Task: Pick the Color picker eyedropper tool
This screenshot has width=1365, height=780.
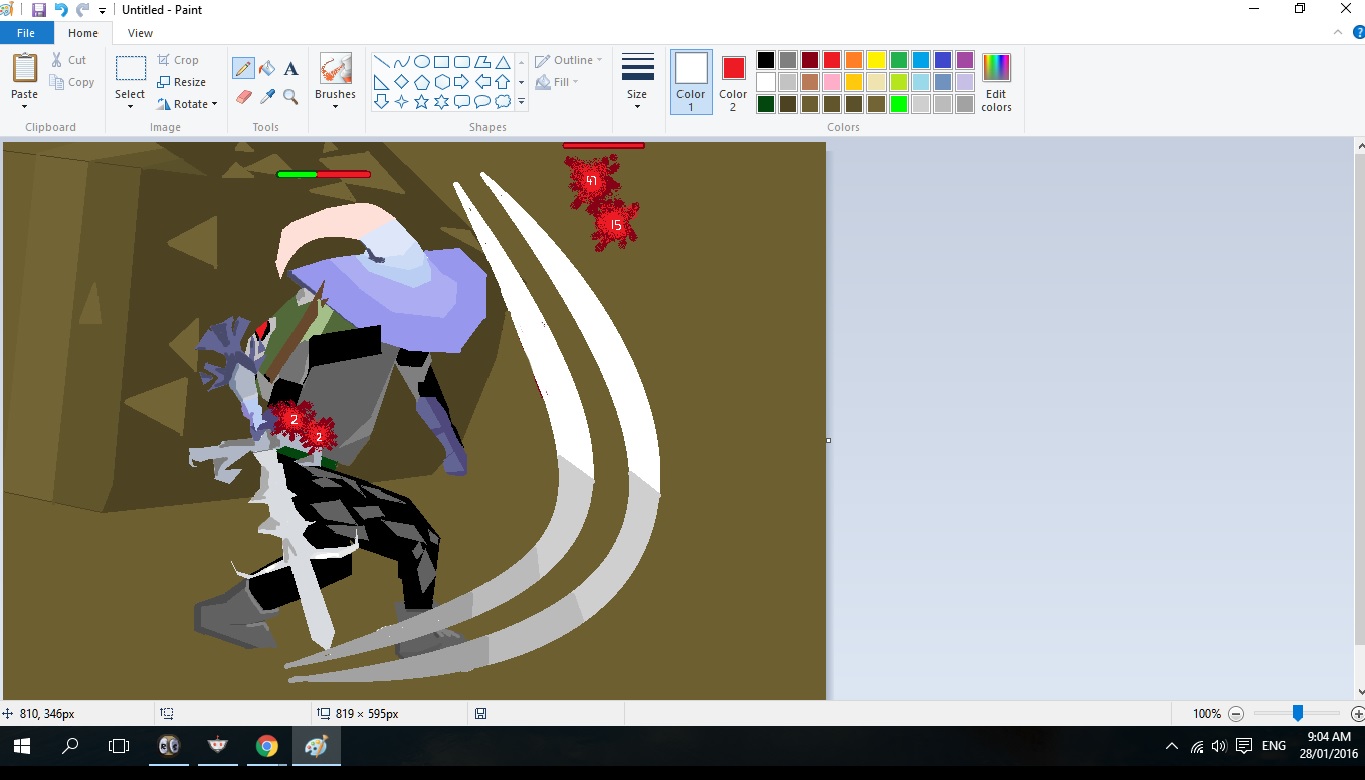Action: [267, 97]
